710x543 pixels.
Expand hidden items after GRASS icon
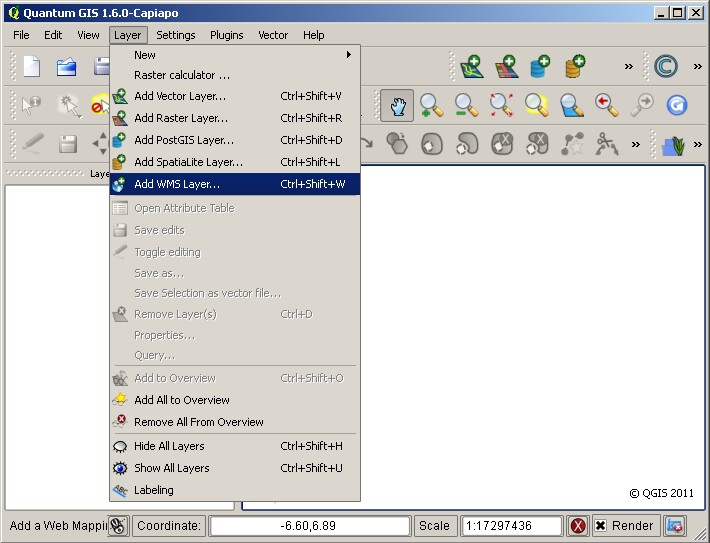click(697, 144)
